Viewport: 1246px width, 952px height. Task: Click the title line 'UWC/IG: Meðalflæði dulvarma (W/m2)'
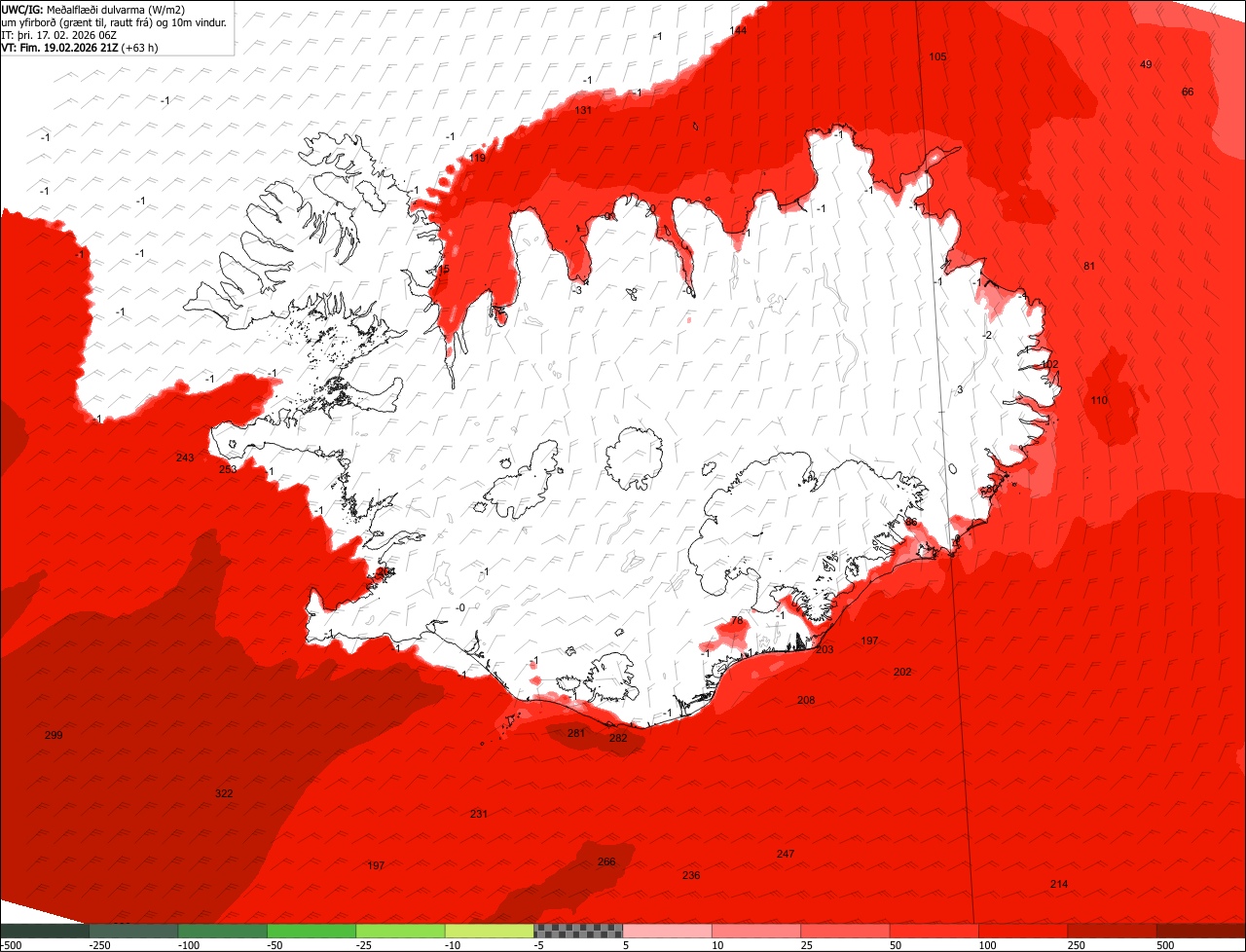pyautogui.click(x=93, y=10)
